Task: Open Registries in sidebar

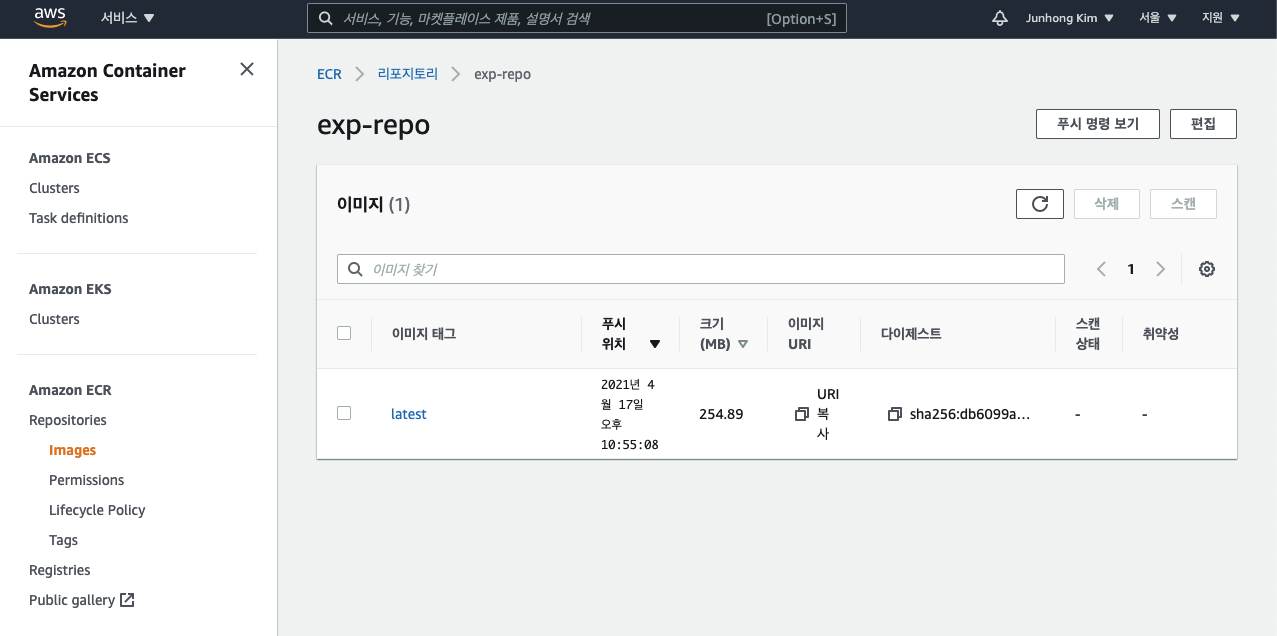Action: 60,570
